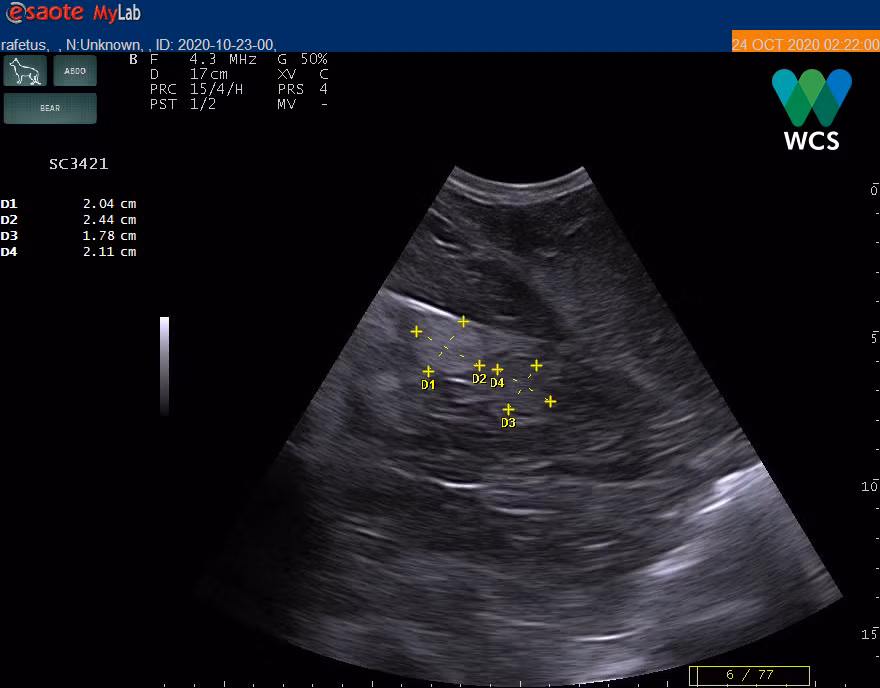Click the grayscale brightness bar
880x688 pixels.
[x=164, y=365]
